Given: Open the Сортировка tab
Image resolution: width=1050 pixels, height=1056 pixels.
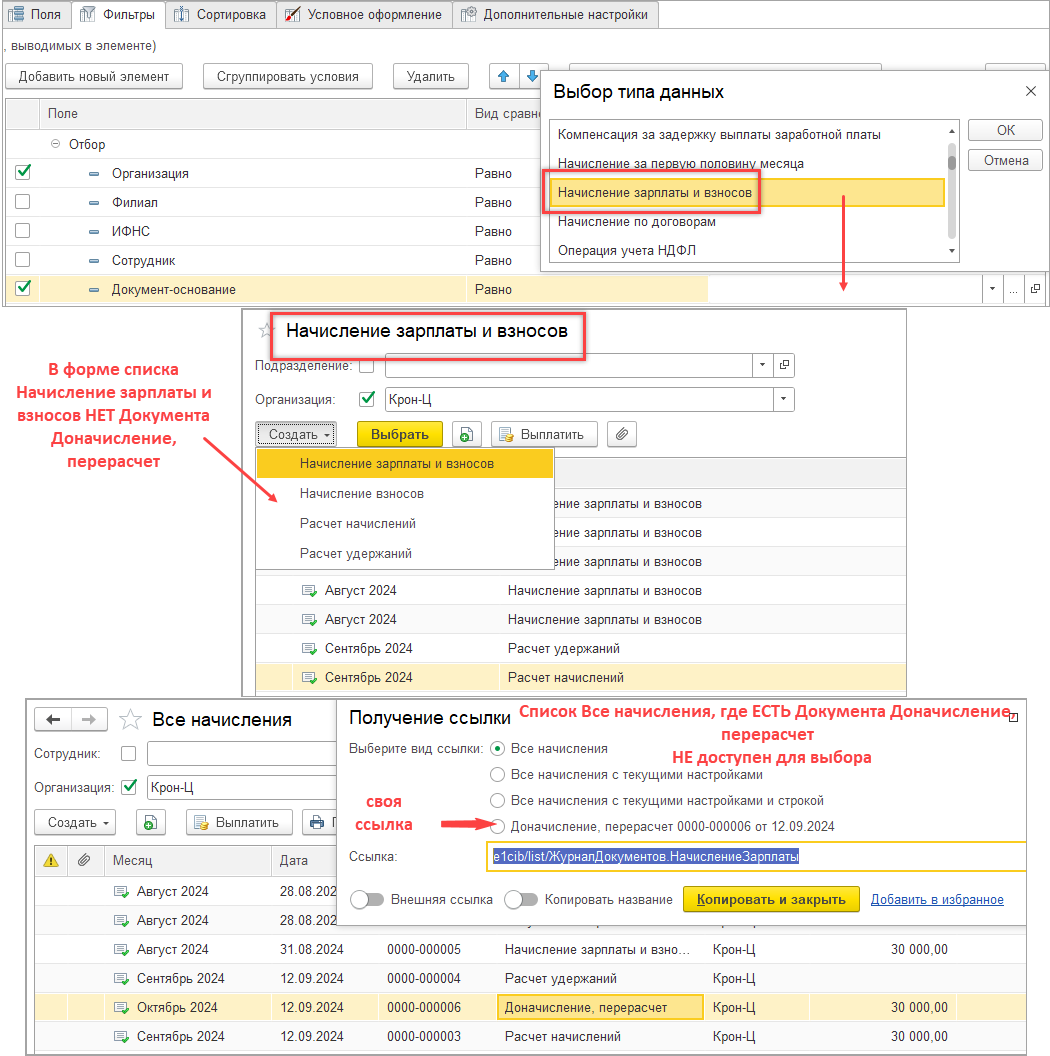Looking at the screenshot, I should click(x=220, y=14).
